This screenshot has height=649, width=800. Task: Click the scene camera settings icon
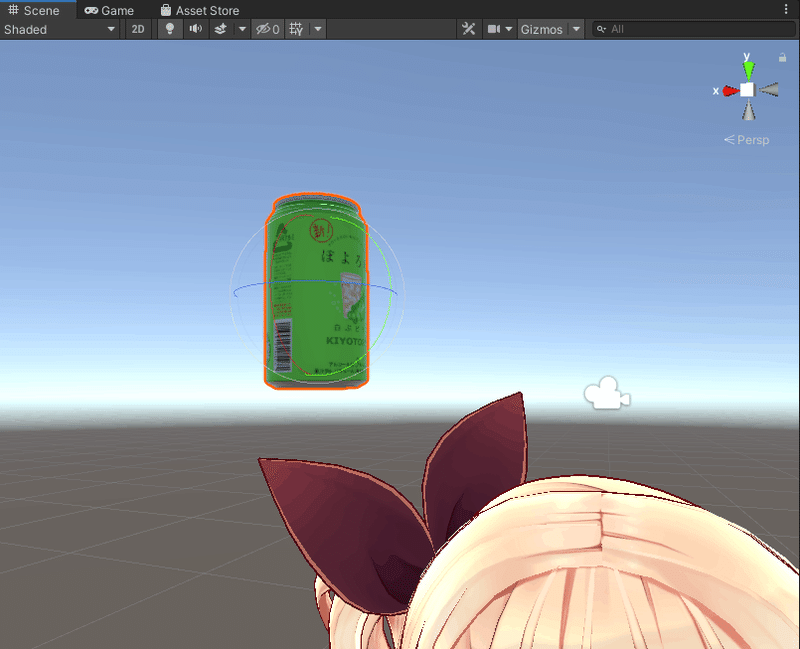click(x=495, y=29)
